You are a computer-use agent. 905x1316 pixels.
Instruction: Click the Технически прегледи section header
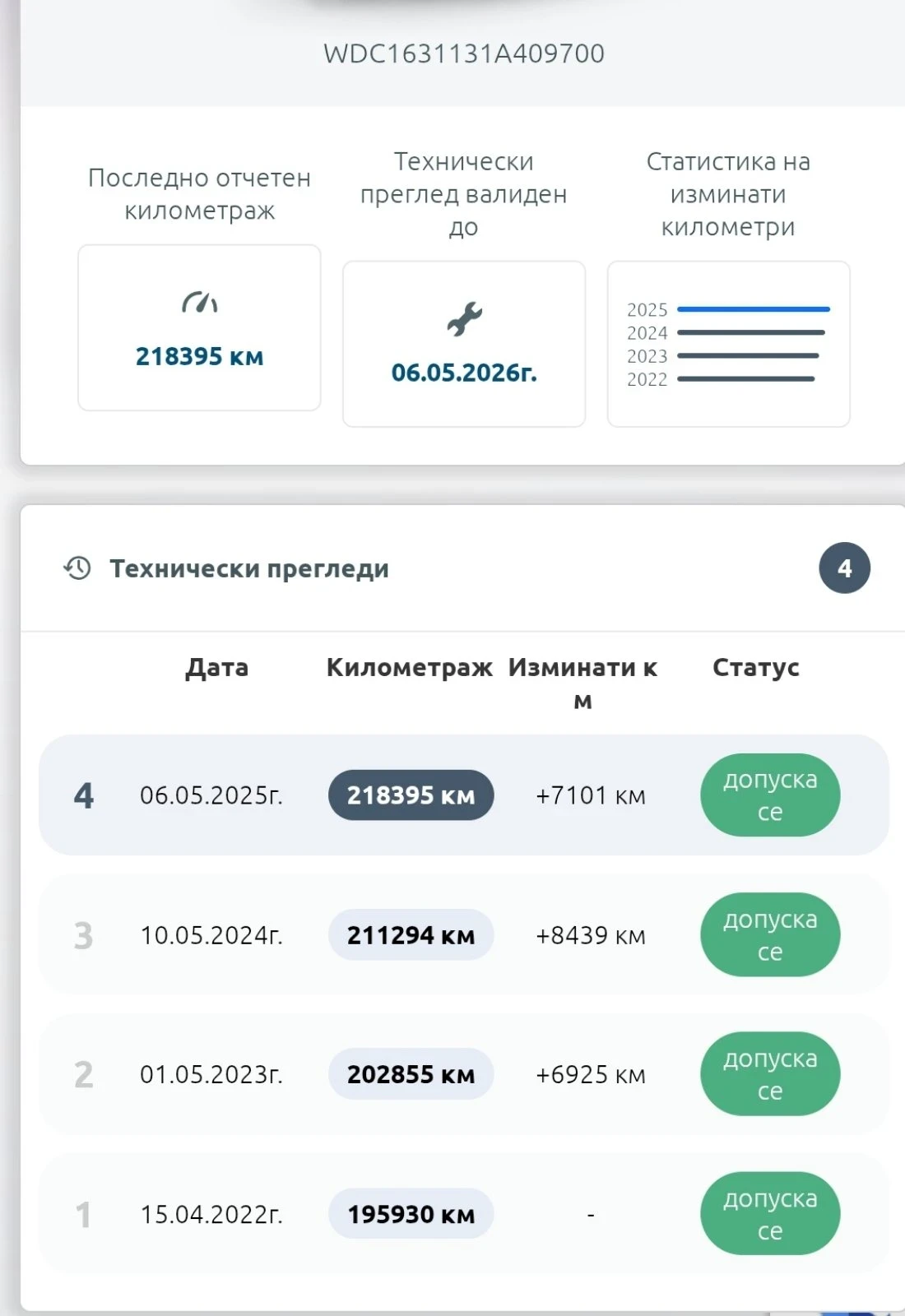[249, 568]
